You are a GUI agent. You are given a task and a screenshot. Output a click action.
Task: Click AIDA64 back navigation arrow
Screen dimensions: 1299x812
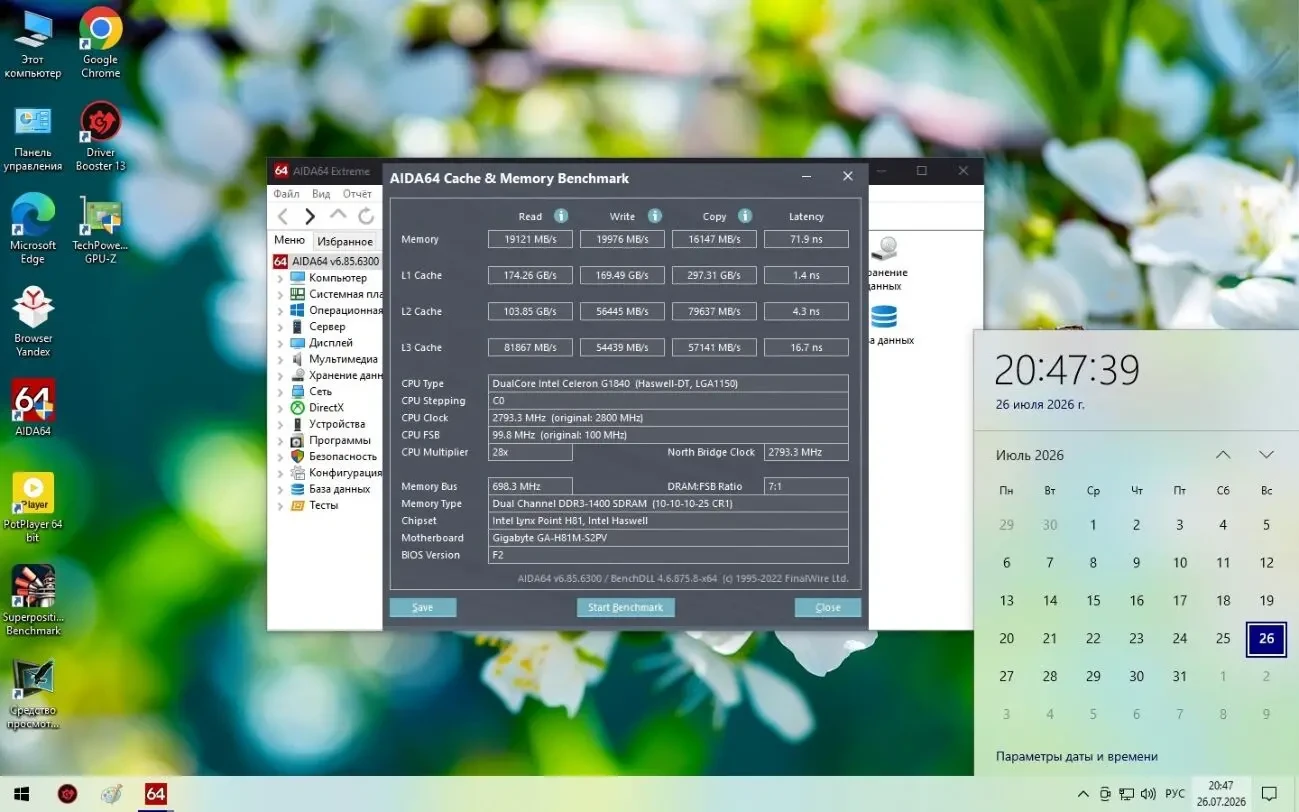[283, 216]
